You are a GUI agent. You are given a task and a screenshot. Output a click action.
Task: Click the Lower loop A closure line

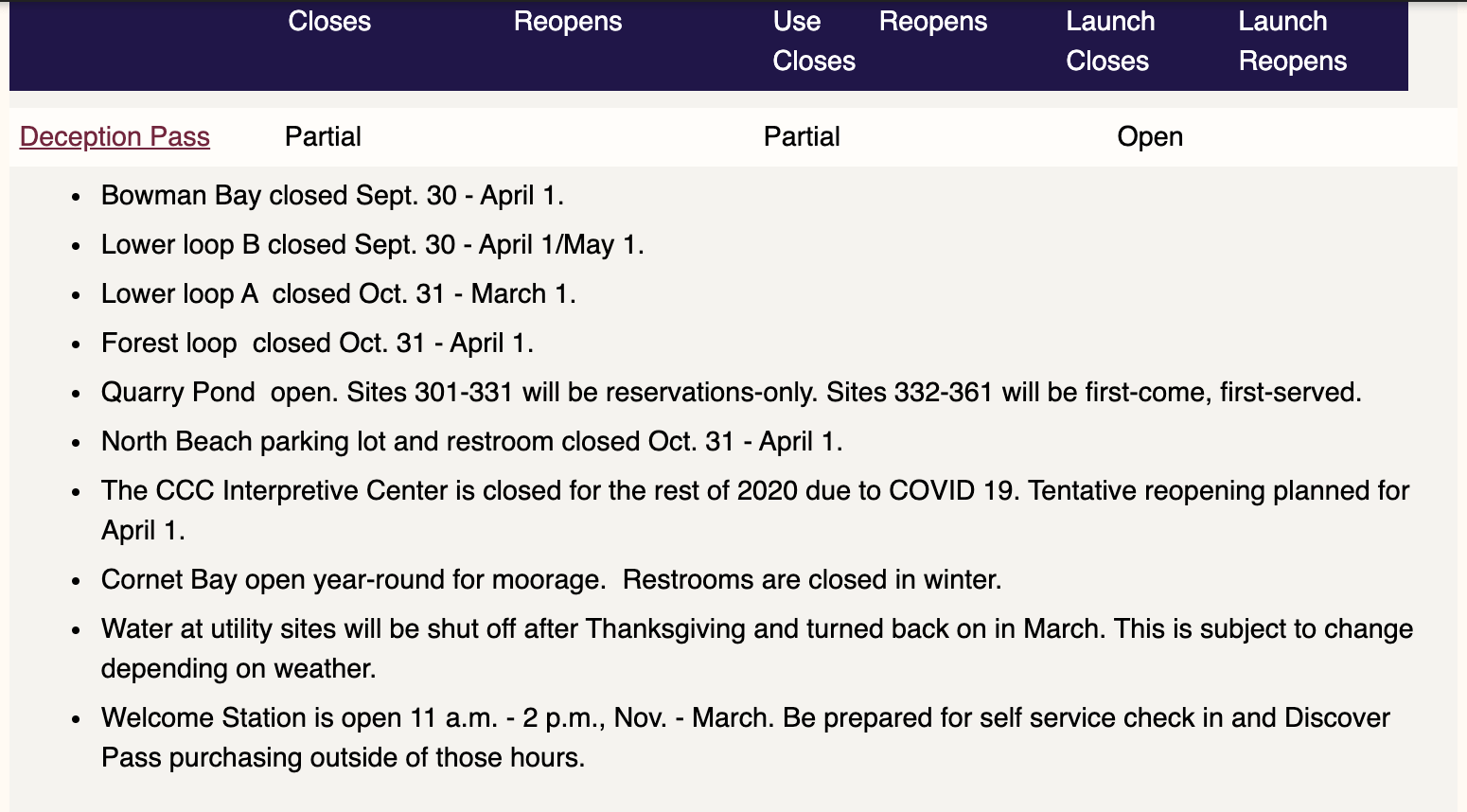point(338,293)
